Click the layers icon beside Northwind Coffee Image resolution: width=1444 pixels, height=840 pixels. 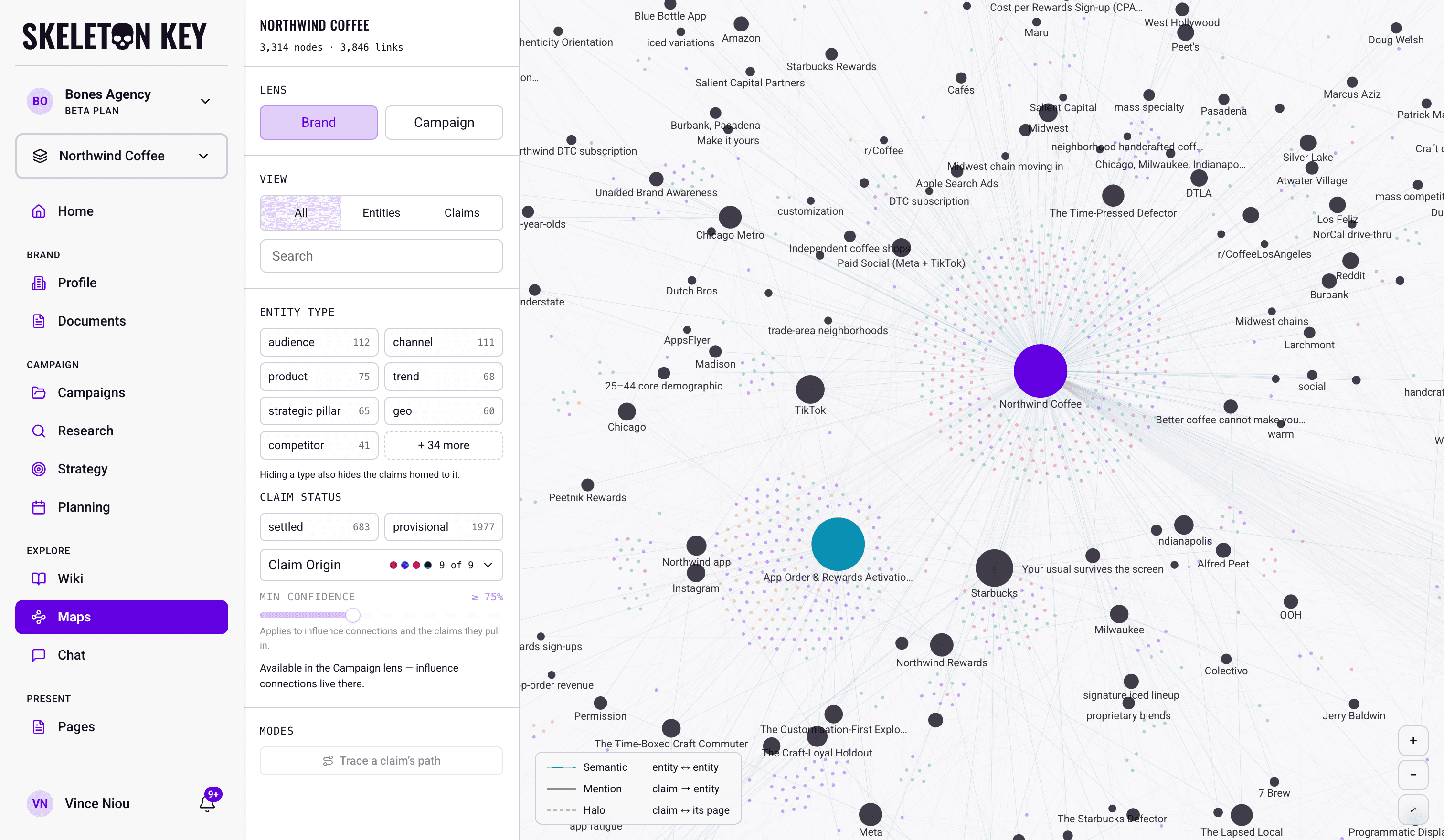(x=40, y=156)
